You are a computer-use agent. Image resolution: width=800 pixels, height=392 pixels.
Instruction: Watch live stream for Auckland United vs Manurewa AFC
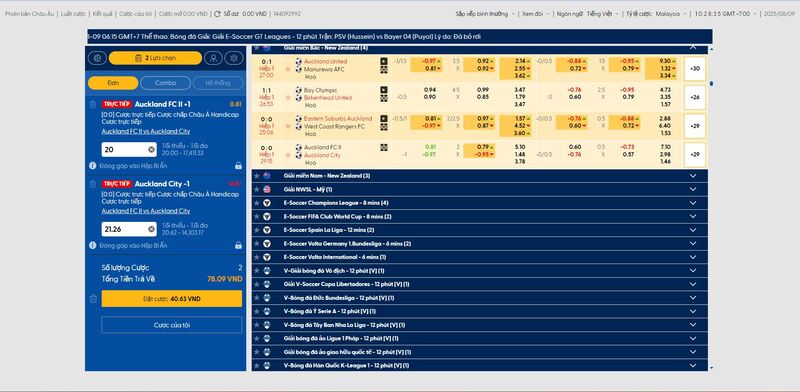(384, 61)
